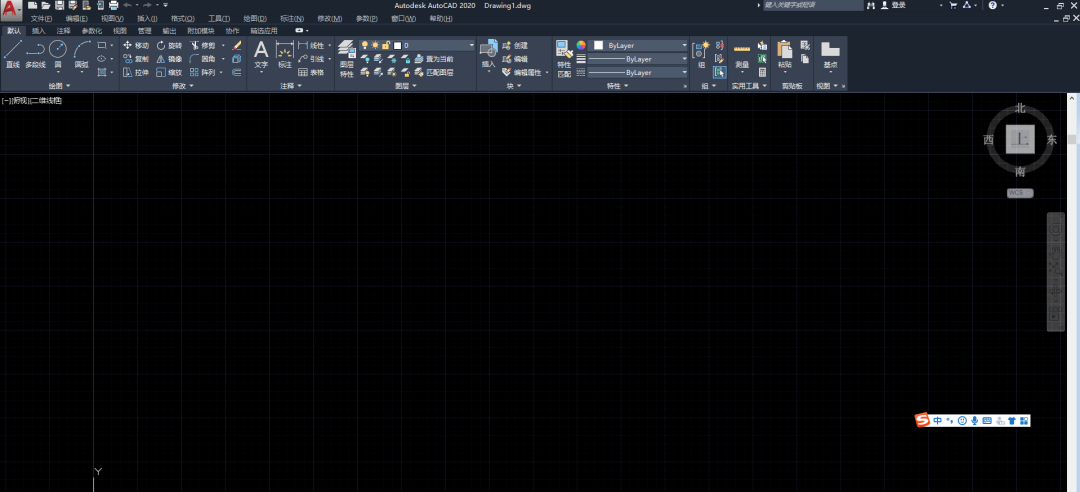Select the Line (直线) drawing tool
The width and height of the screenshot is (1080, 492).
[13, 52]
